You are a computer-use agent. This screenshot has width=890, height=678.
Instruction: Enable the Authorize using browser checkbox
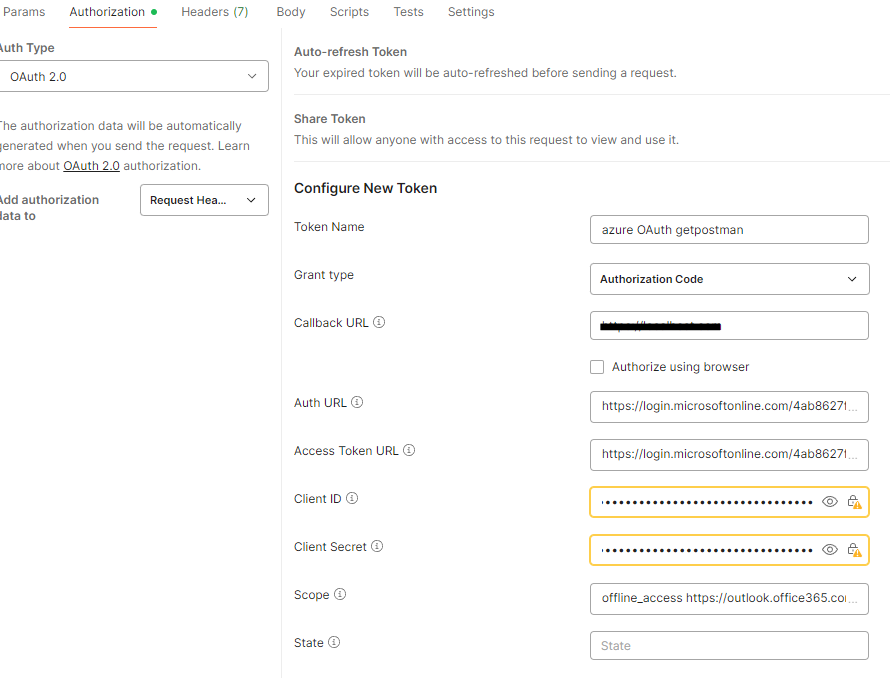pyautogui.click(x=597, y=367)
